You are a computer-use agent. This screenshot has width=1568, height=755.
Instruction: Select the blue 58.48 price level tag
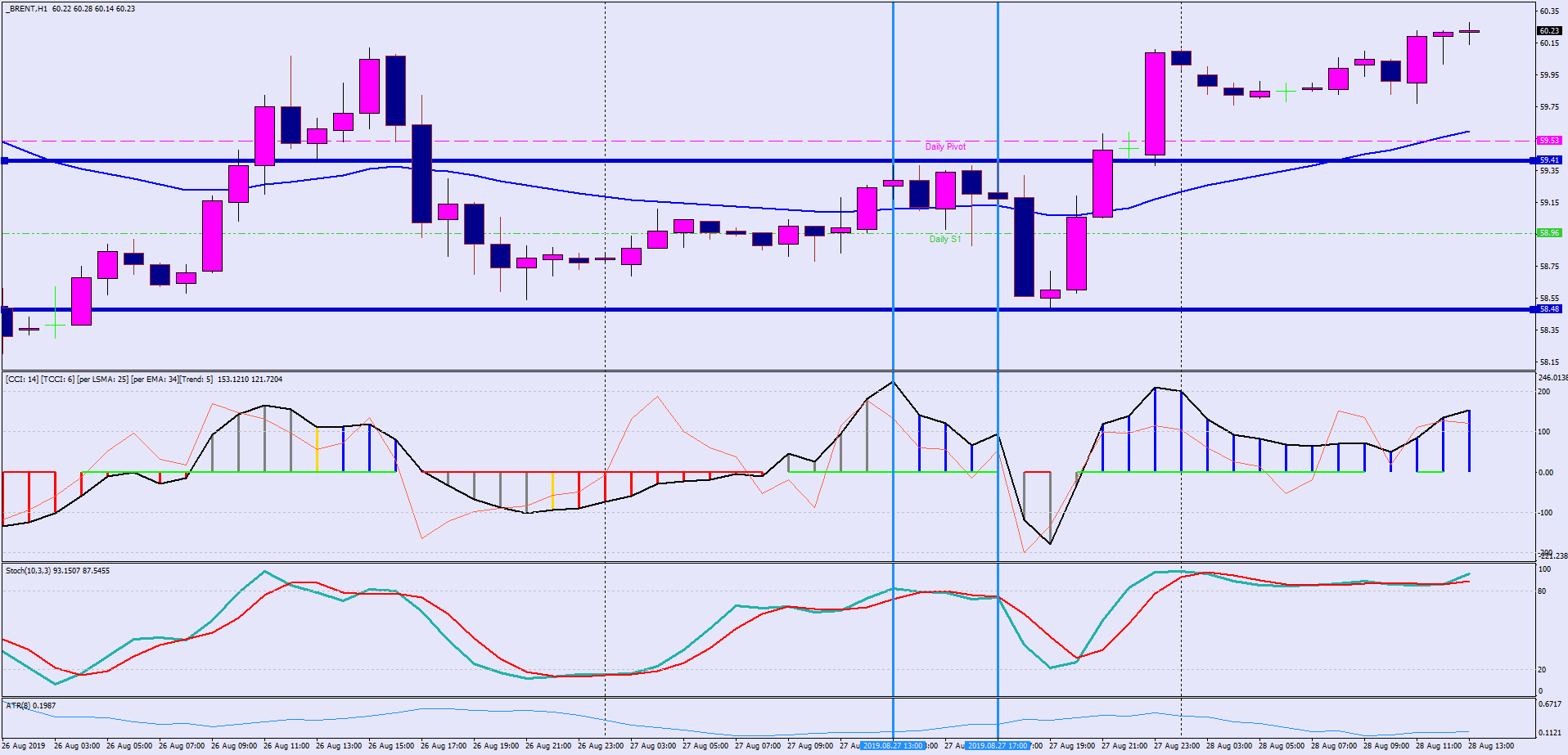(x=1549, y=309)
